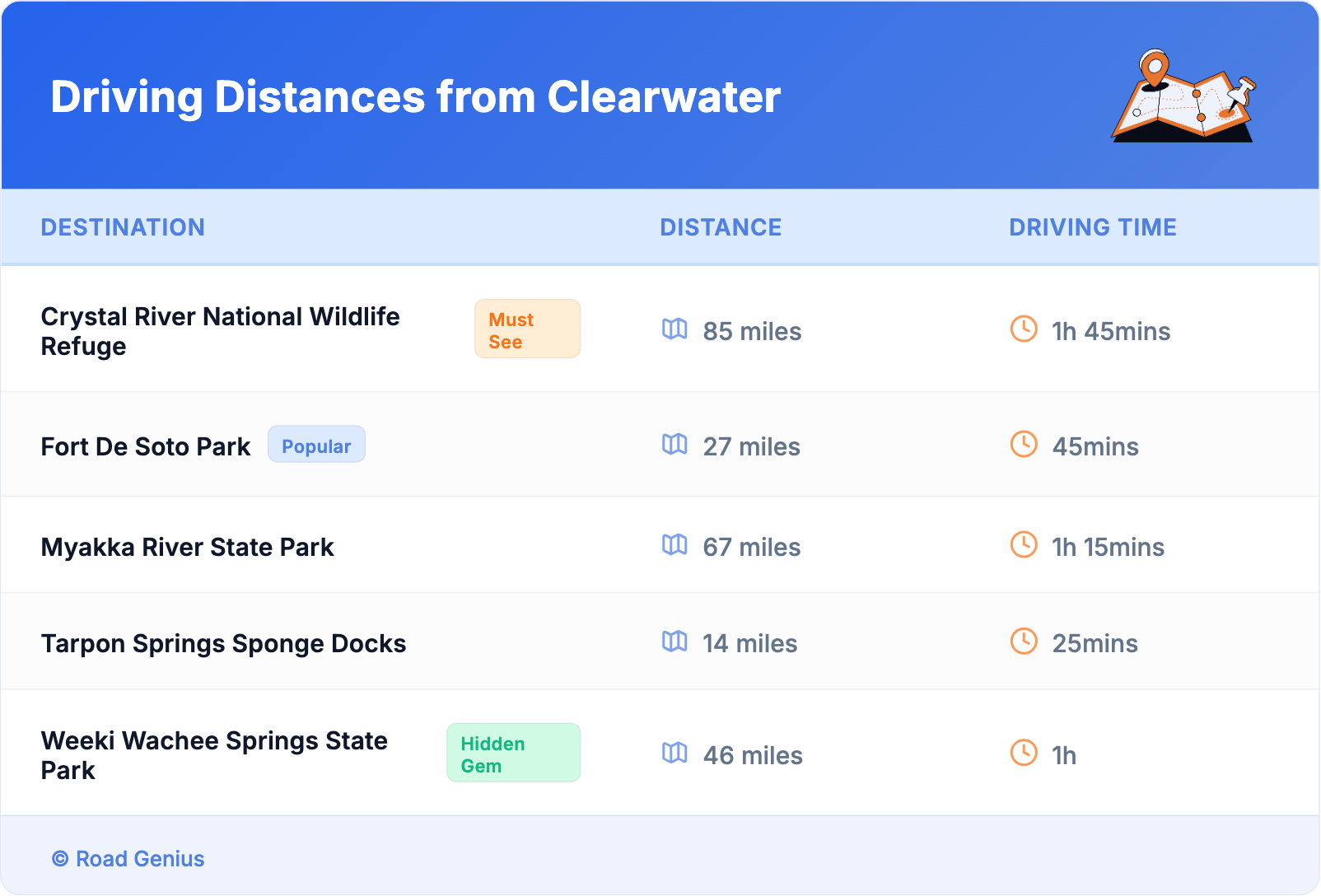Select Myakka River State Park destination

pyautogui.click(x=188, y=548)
